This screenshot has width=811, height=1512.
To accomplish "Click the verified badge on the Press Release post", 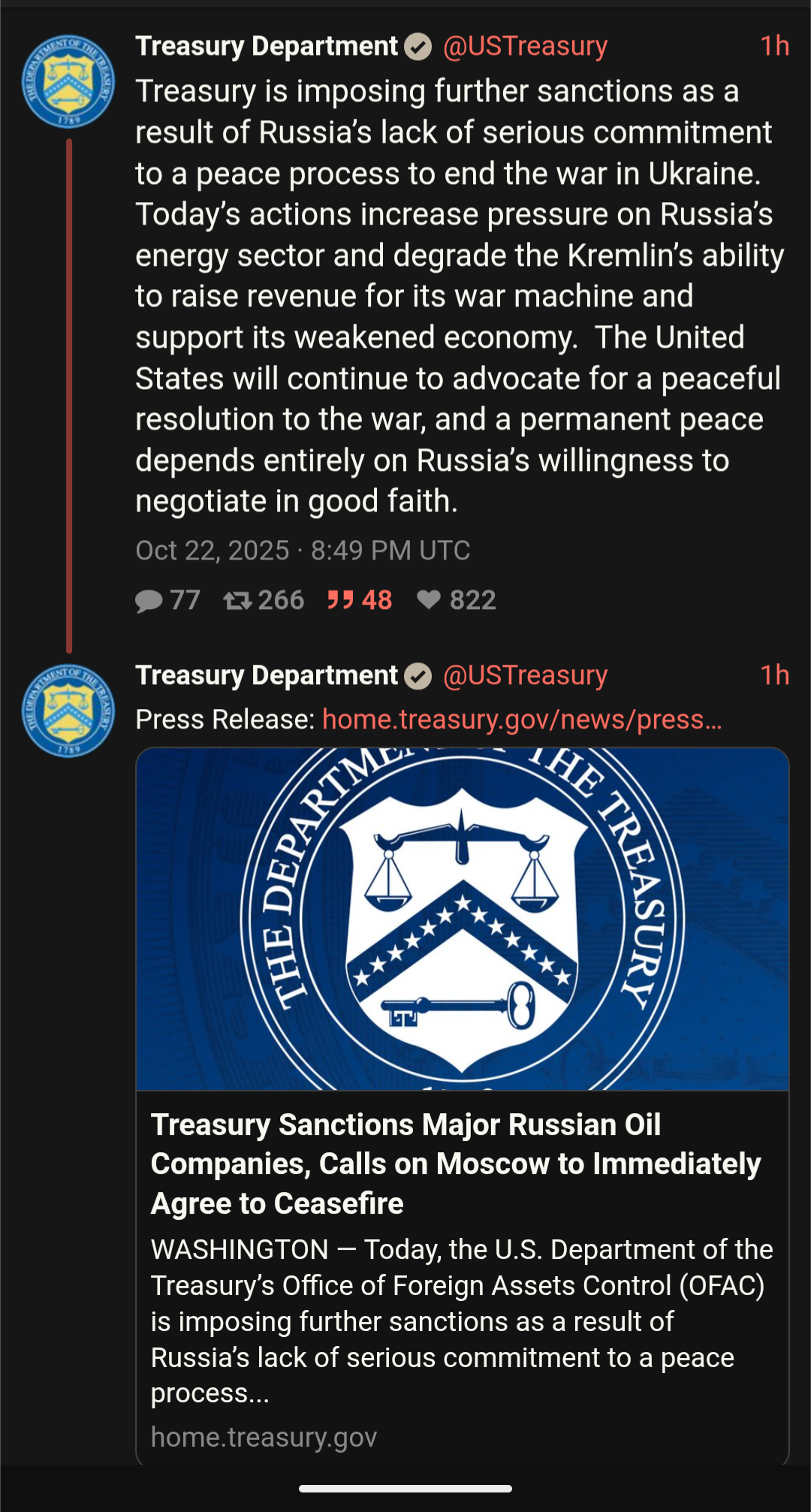I will click(x=418, y=677).
